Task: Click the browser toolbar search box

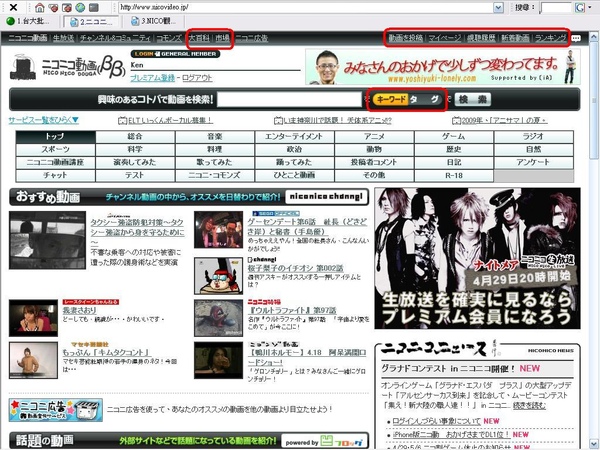Action: coord(556,7)
